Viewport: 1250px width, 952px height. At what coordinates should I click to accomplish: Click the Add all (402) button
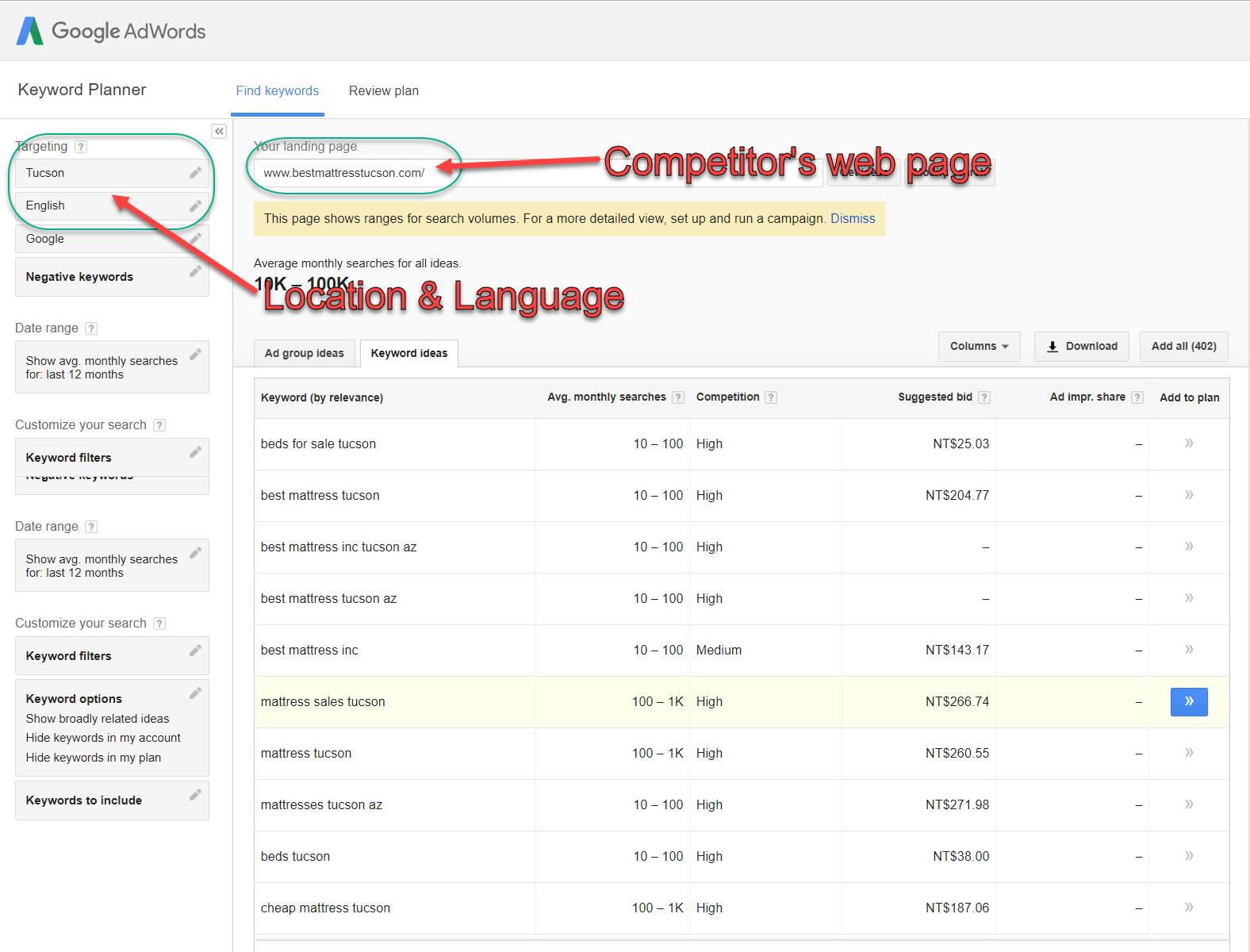click(1183, 347)
